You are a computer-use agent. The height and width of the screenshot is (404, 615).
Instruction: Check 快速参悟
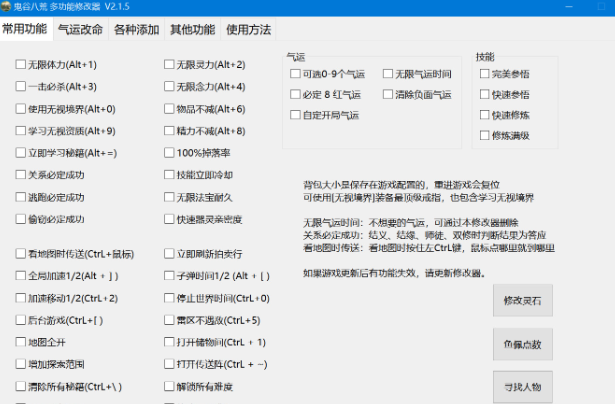(484, 94)
